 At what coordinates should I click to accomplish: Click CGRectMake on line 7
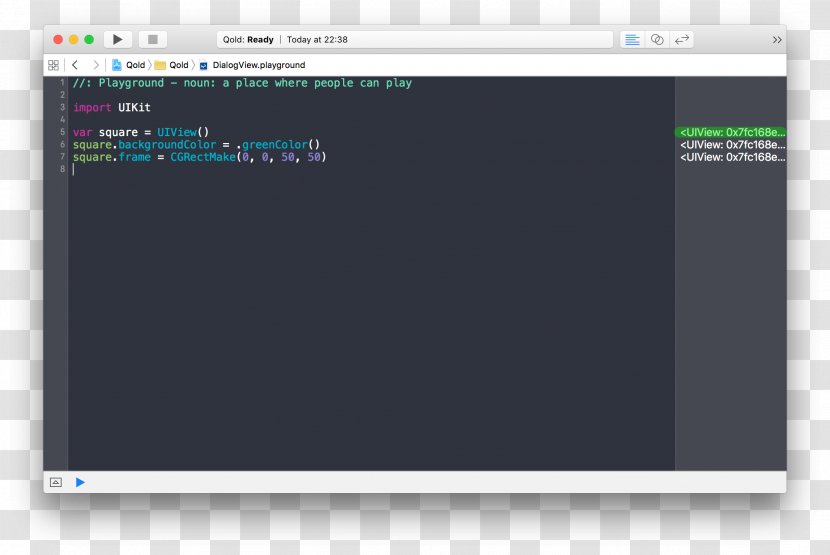pyautogui.click(x=203, y=157)
